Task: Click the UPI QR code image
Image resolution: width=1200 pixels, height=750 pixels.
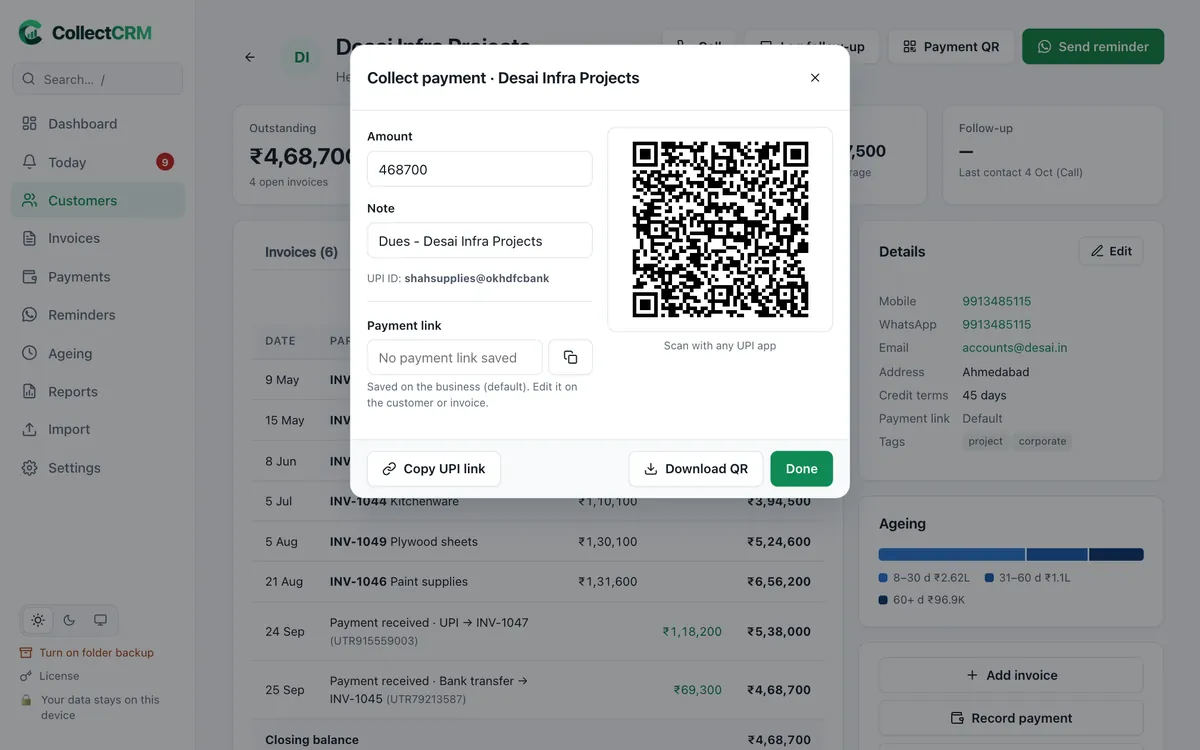Action: click(x=720, y=229)
